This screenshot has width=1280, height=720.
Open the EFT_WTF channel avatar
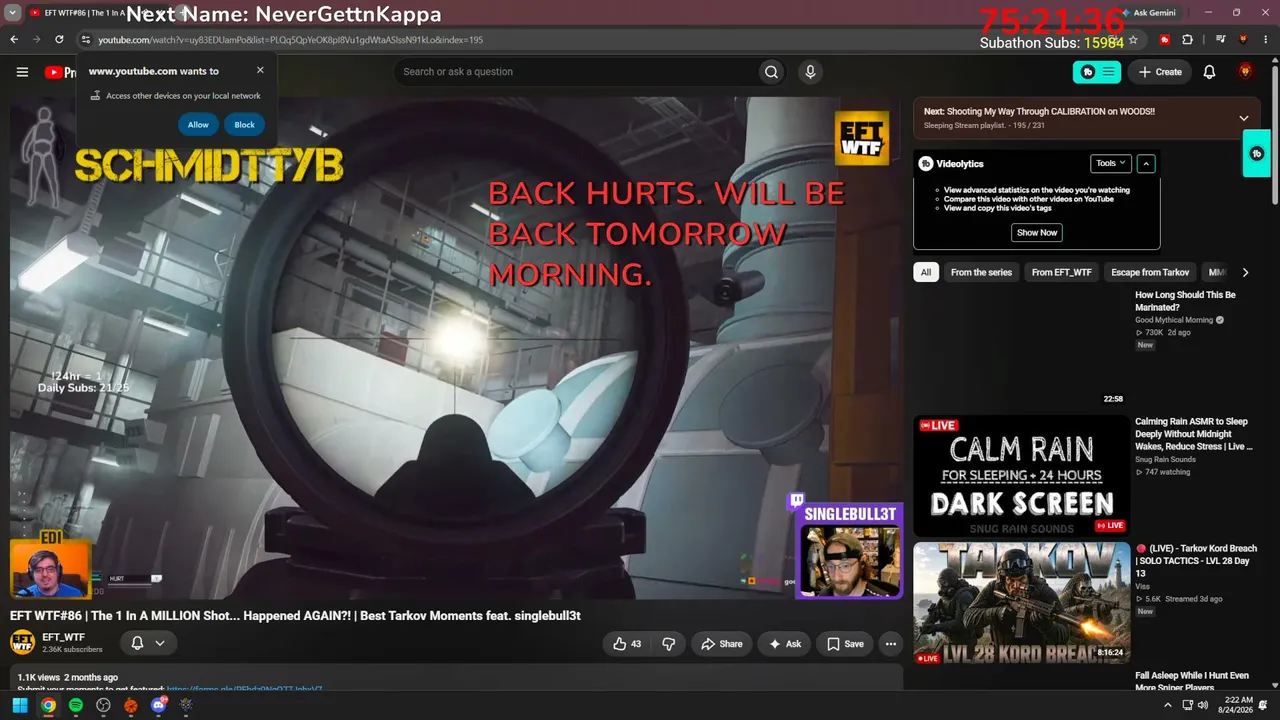point(22,642)
